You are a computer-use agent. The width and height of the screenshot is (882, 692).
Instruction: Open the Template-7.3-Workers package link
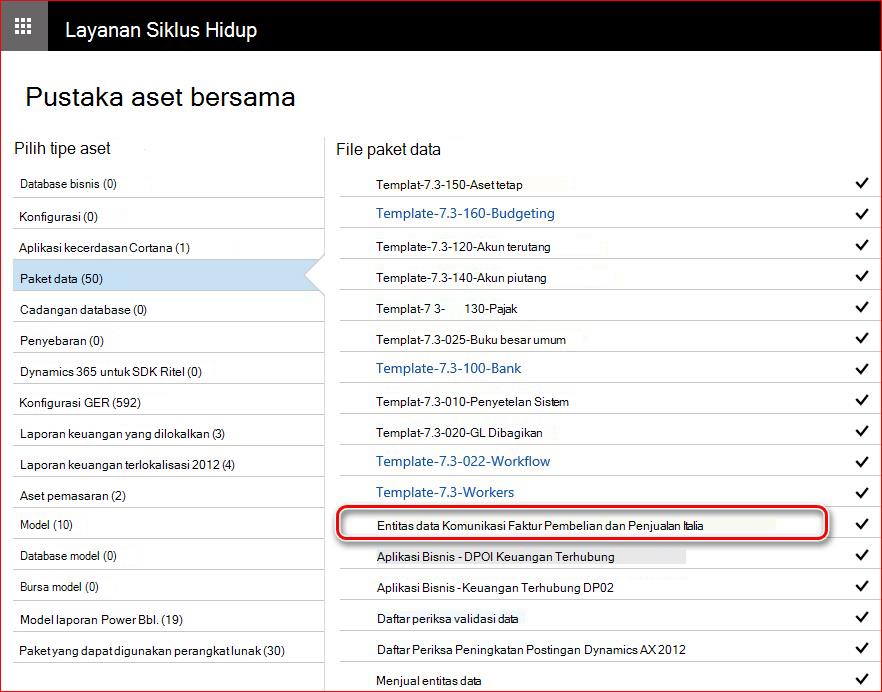tap(445, 492)
